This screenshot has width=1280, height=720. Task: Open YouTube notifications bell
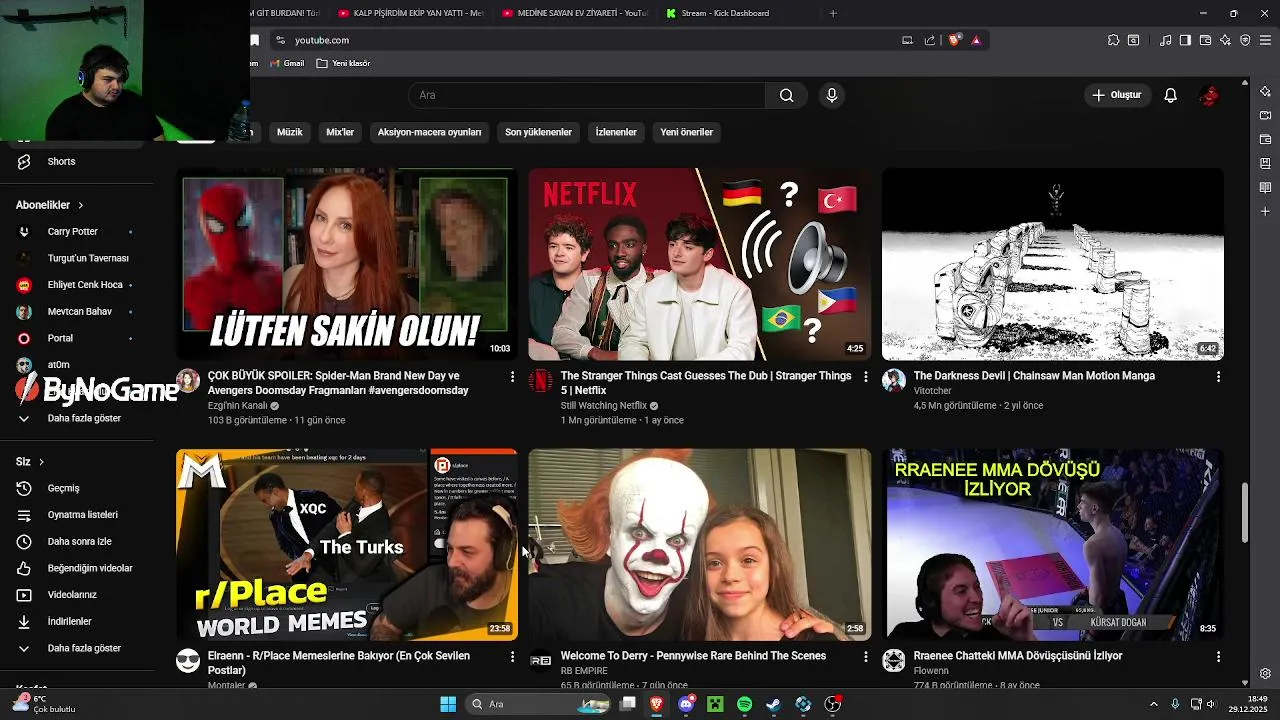[x=1170, y=95]
